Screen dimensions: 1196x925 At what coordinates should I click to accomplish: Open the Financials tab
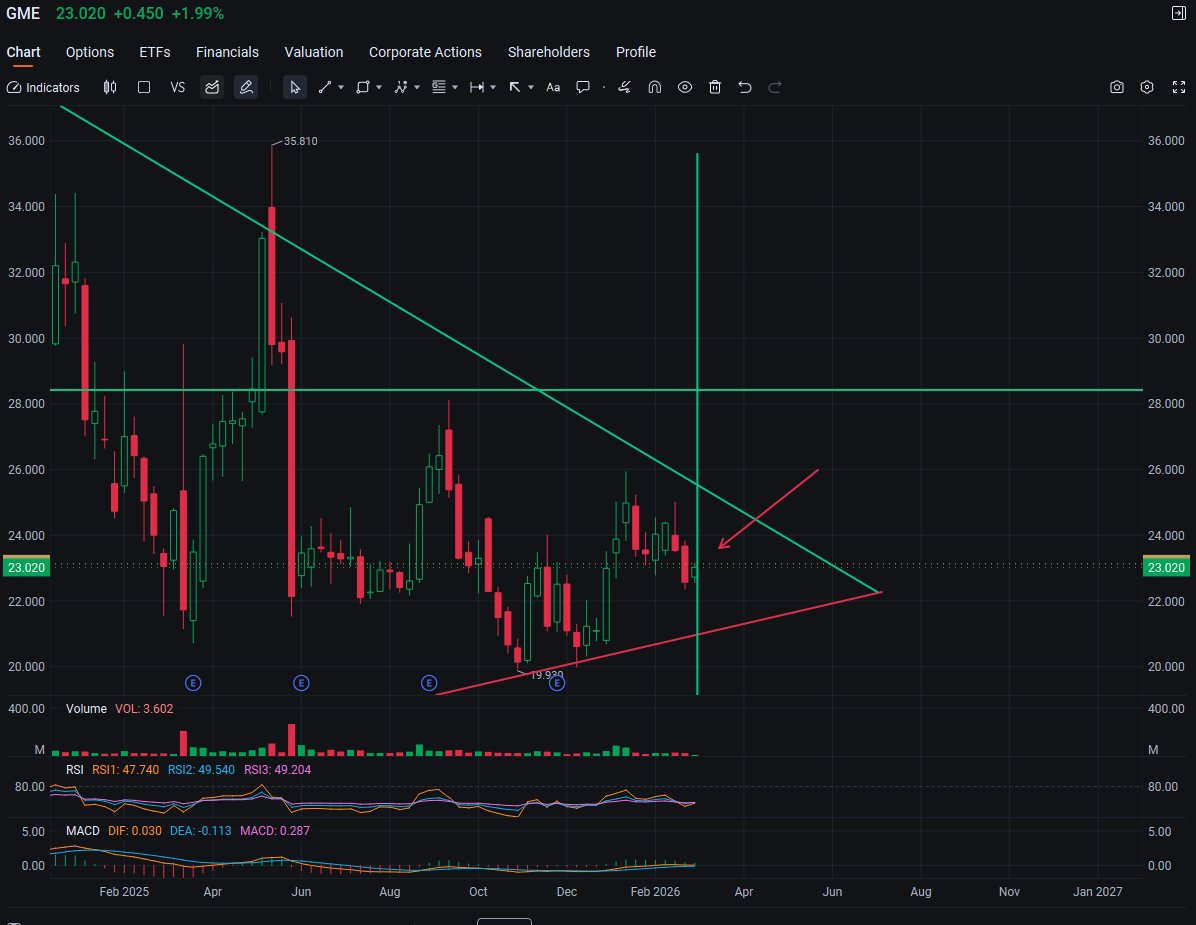227,52
